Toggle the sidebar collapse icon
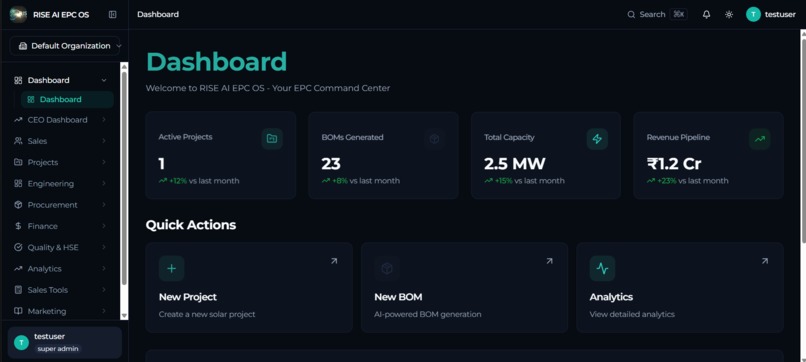This screenshot has width=806, height=362. point(113,14)
